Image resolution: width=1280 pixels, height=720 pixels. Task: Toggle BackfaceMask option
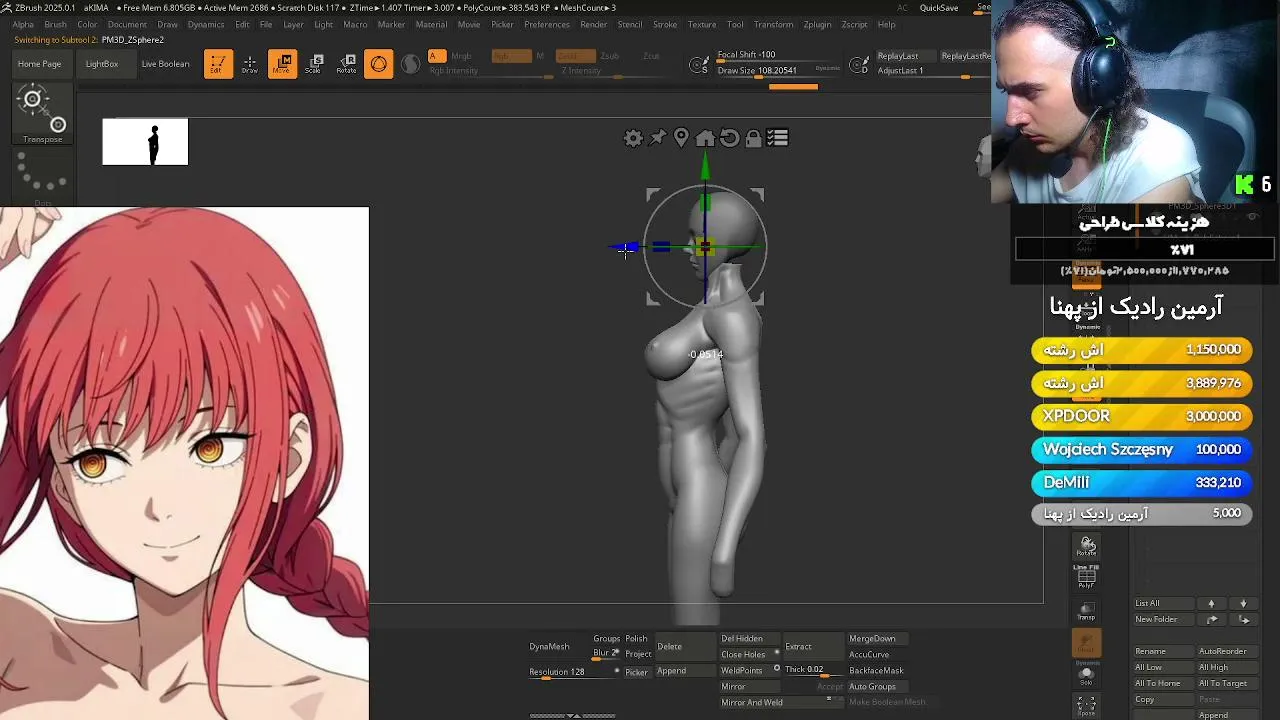(x=876, y=671)
